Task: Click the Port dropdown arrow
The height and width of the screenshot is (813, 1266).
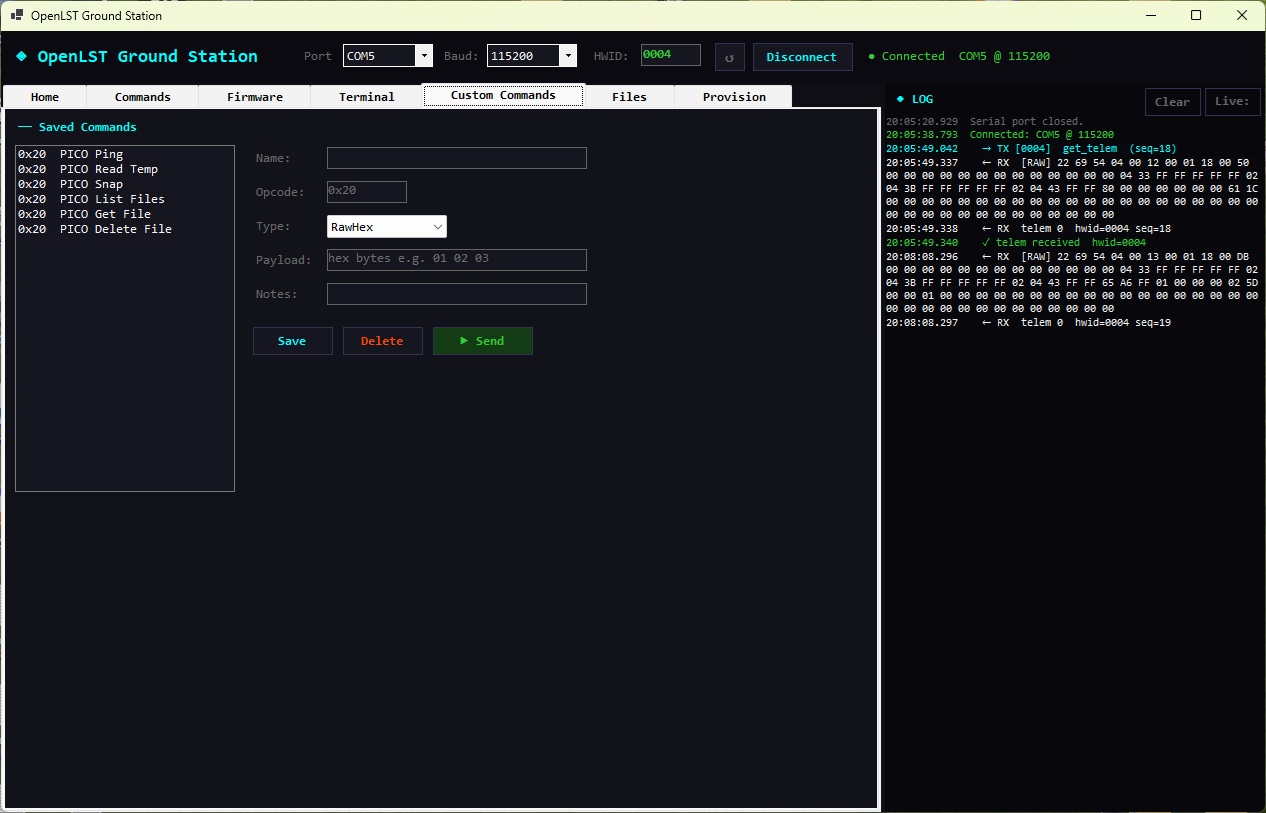Action: click(423, 55)
